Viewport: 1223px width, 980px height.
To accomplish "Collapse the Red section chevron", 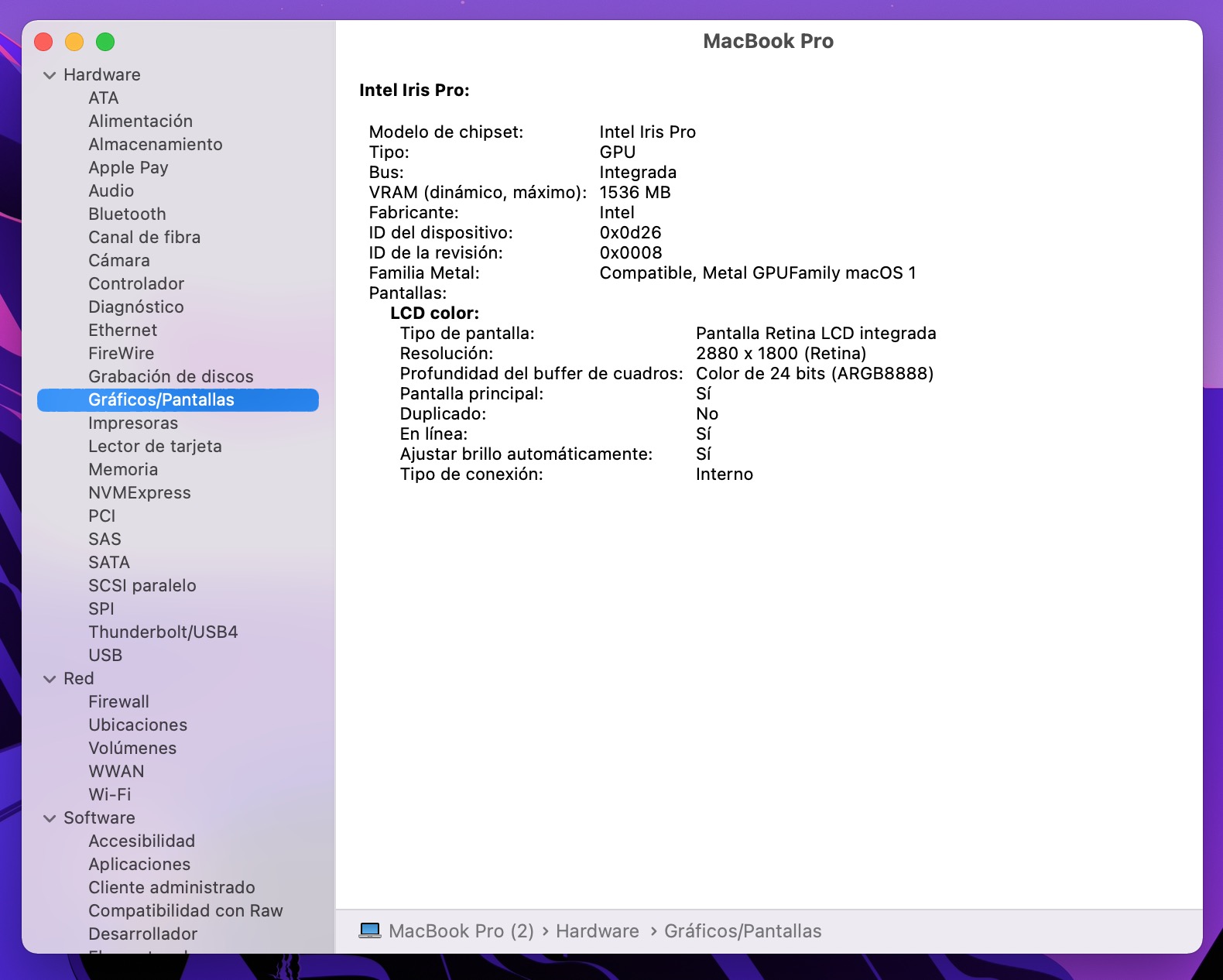I will coord(50,679).
